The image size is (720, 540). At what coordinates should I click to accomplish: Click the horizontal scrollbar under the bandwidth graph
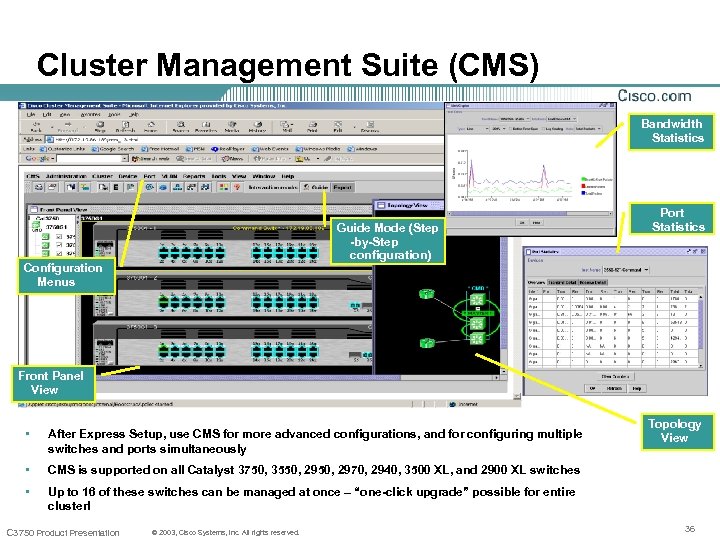click(530, 214)
